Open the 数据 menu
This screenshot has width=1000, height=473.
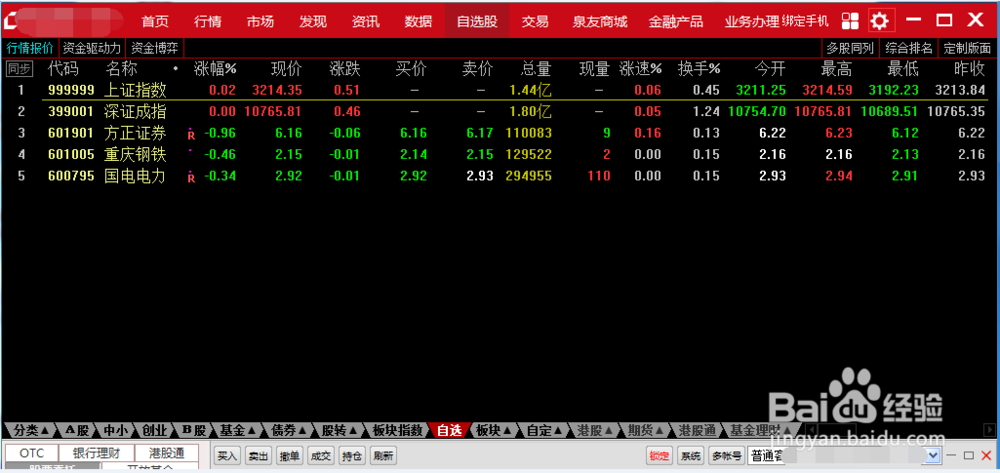point(418,21)
